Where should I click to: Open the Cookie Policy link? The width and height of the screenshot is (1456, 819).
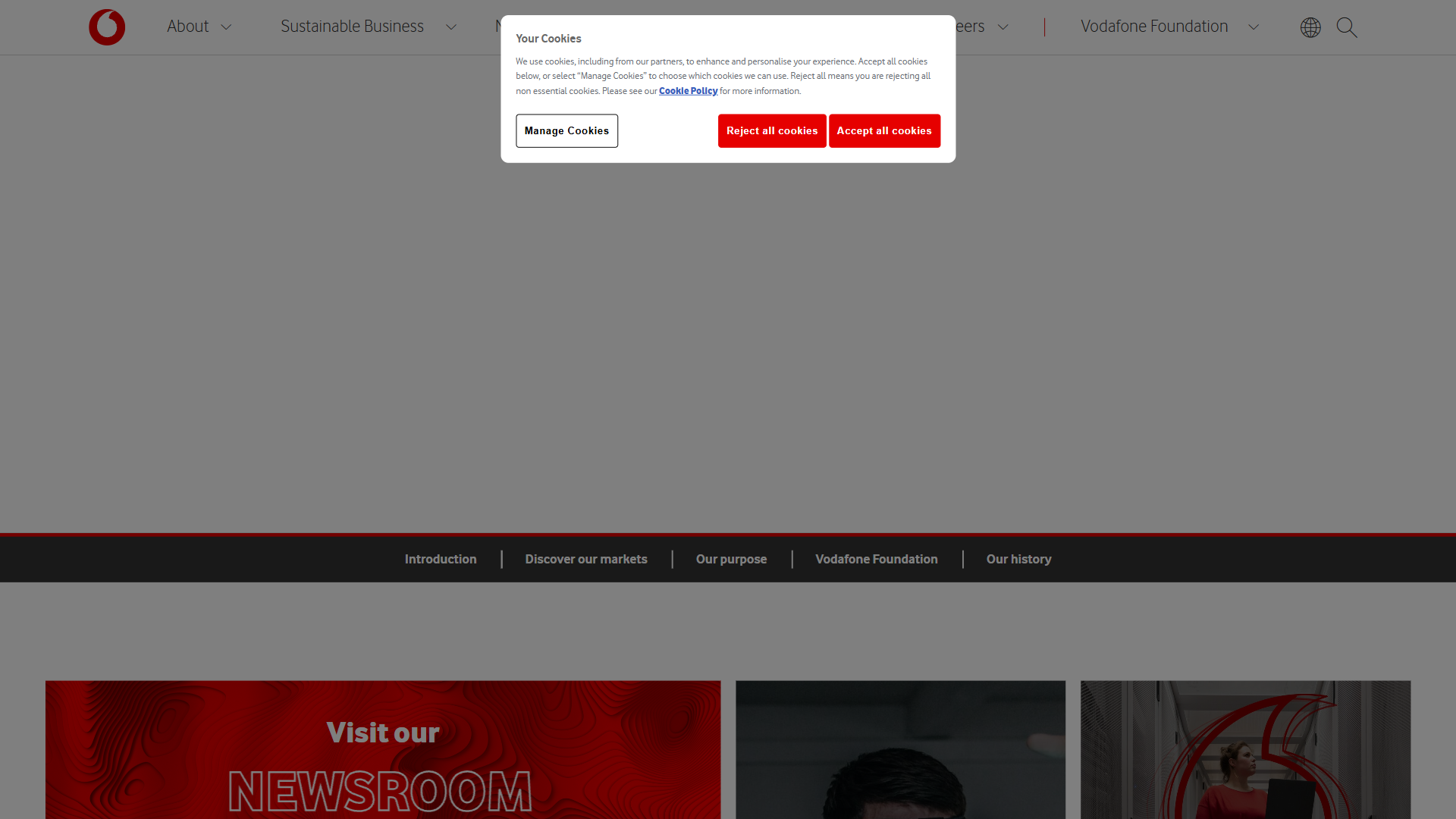click(x=688, y=91)
